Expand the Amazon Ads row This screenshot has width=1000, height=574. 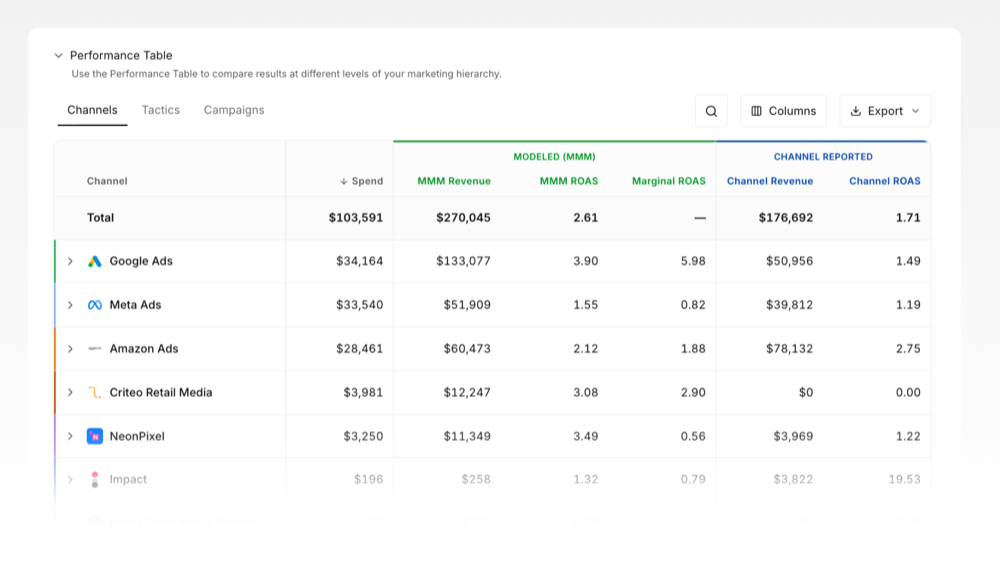pyautogui.click(x=70, y=349)
